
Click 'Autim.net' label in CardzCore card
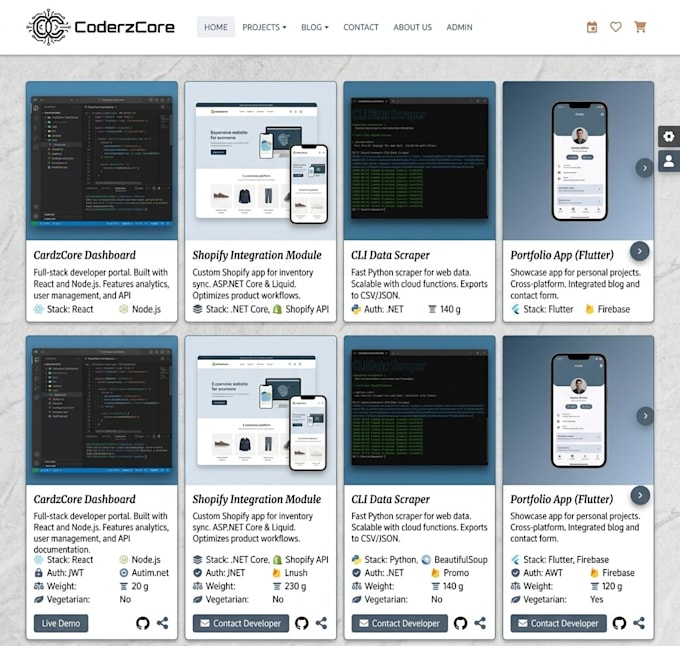tap(150, 573)
